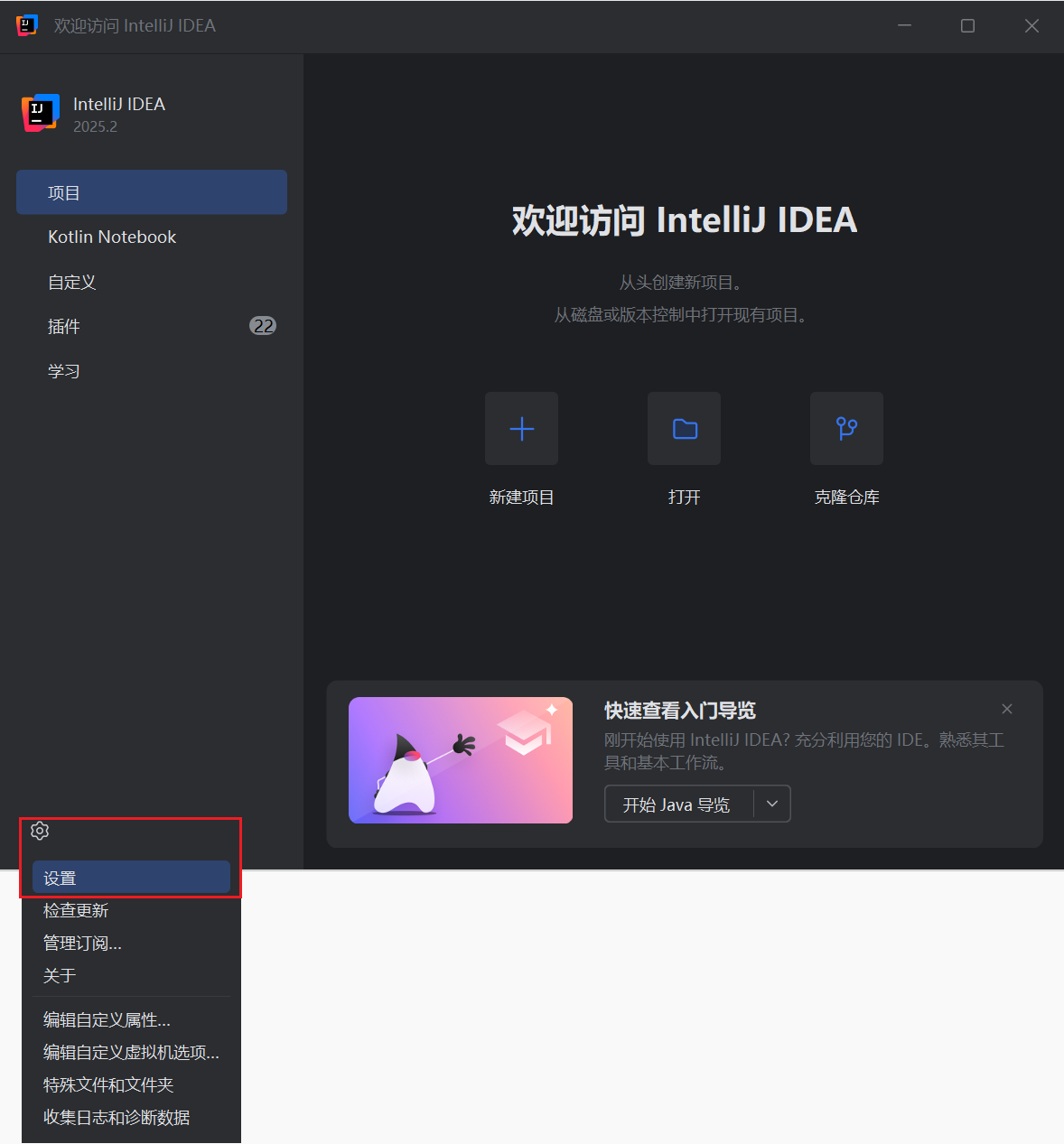1064x1144 pixels.
Task: Open 特殊文件和文件夹 menu item
Action: [132, 1084]
